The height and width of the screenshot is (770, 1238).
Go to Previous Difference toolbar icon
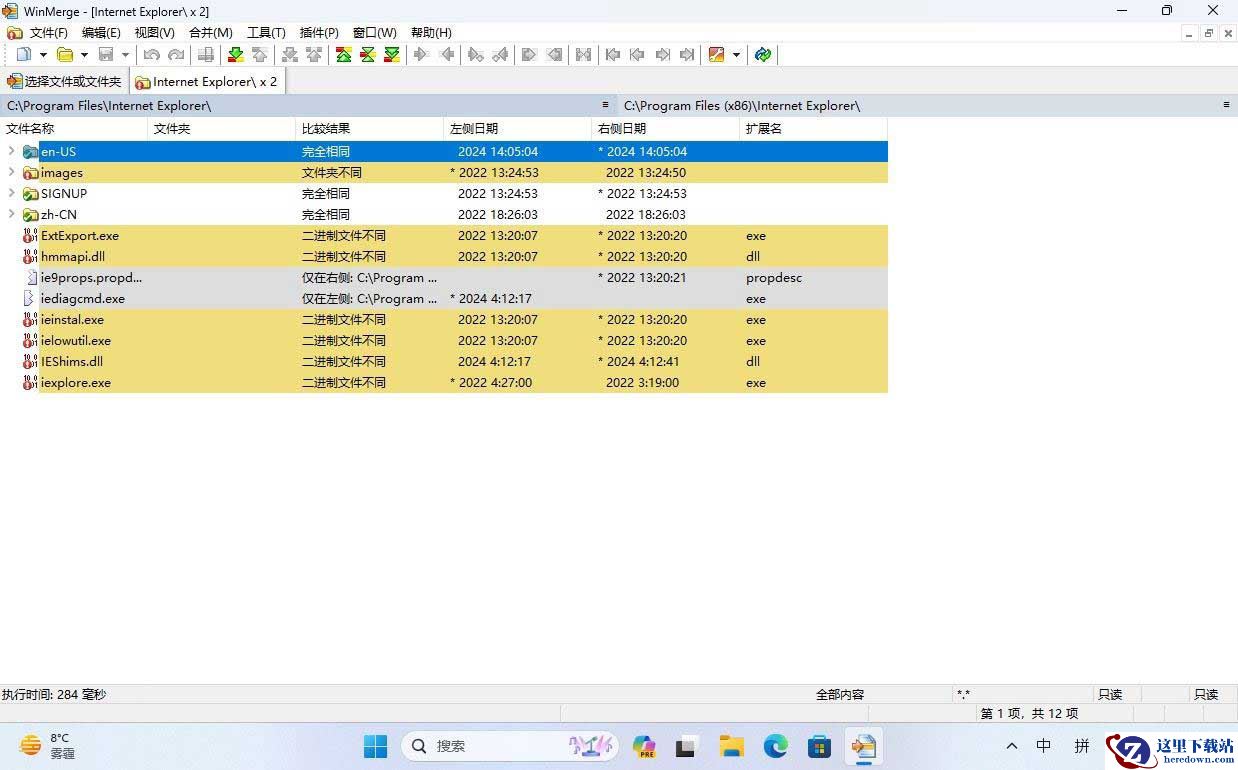point(260,55)
